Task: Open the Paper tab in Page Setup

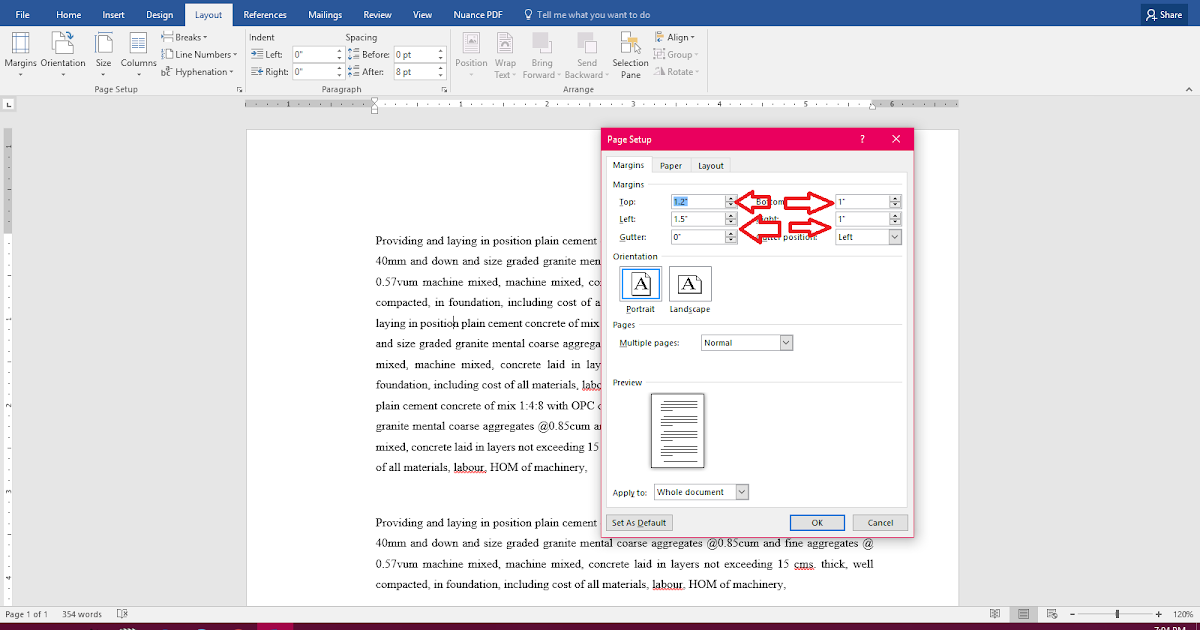Action: (x=671, y=166)
